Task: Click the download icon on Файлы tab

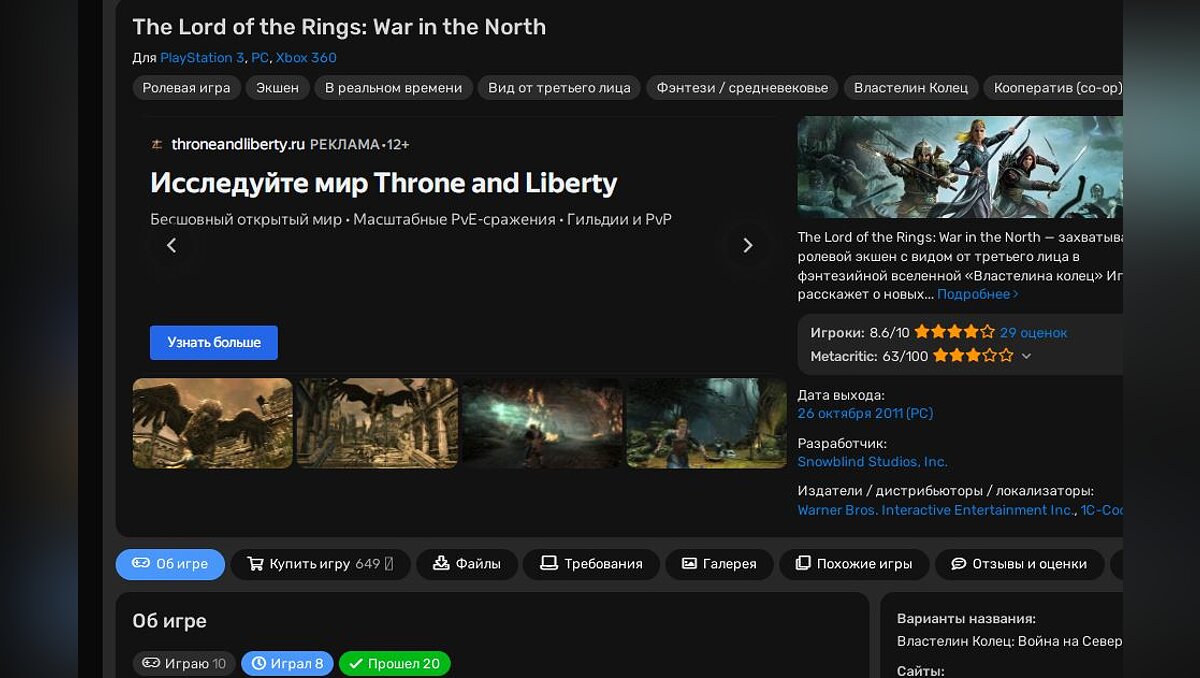Action: click(441, 564)
